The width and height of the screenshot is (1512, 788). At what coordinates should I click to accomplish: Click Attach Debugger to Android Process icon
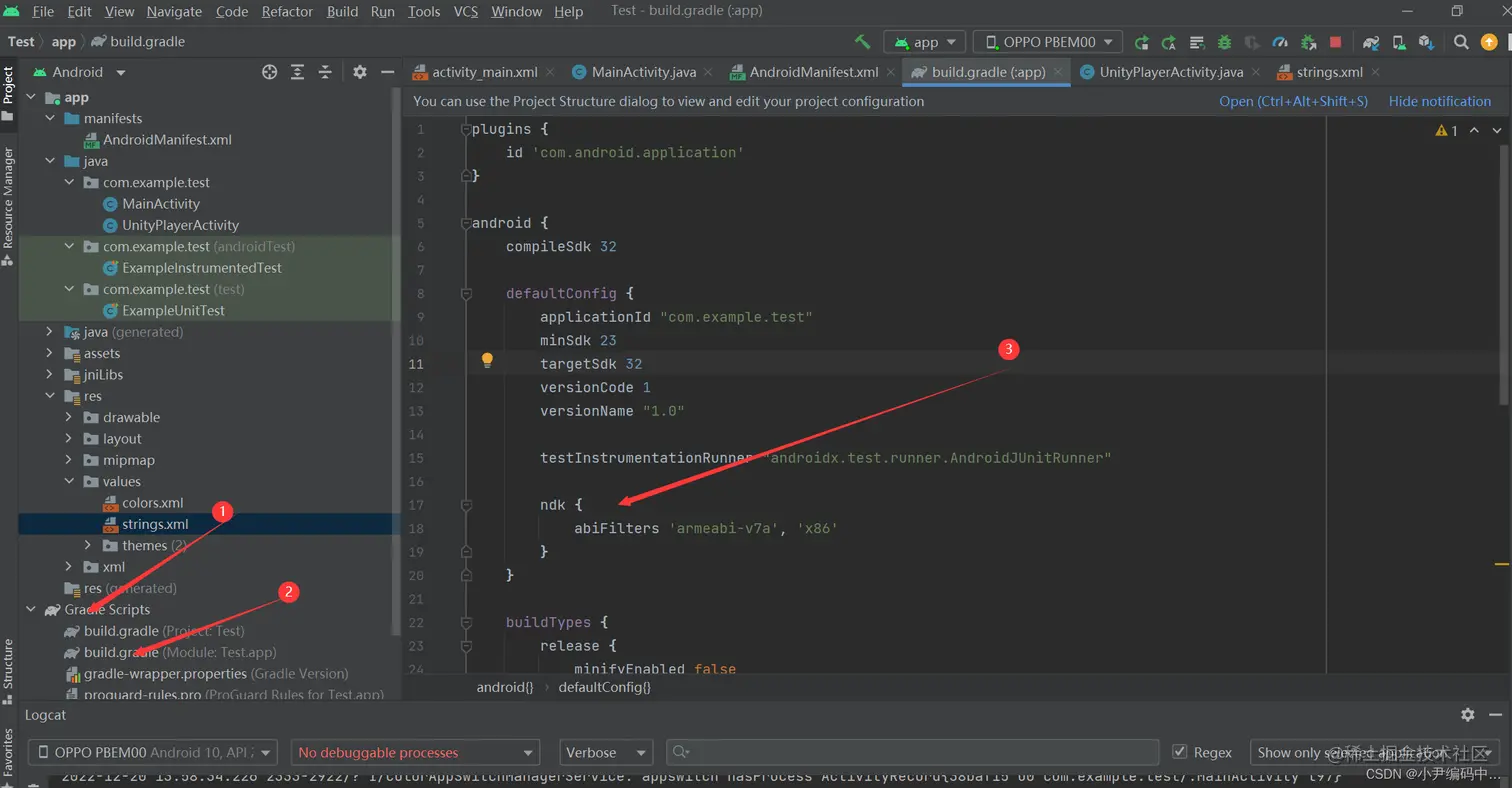tap(1308, 42)
